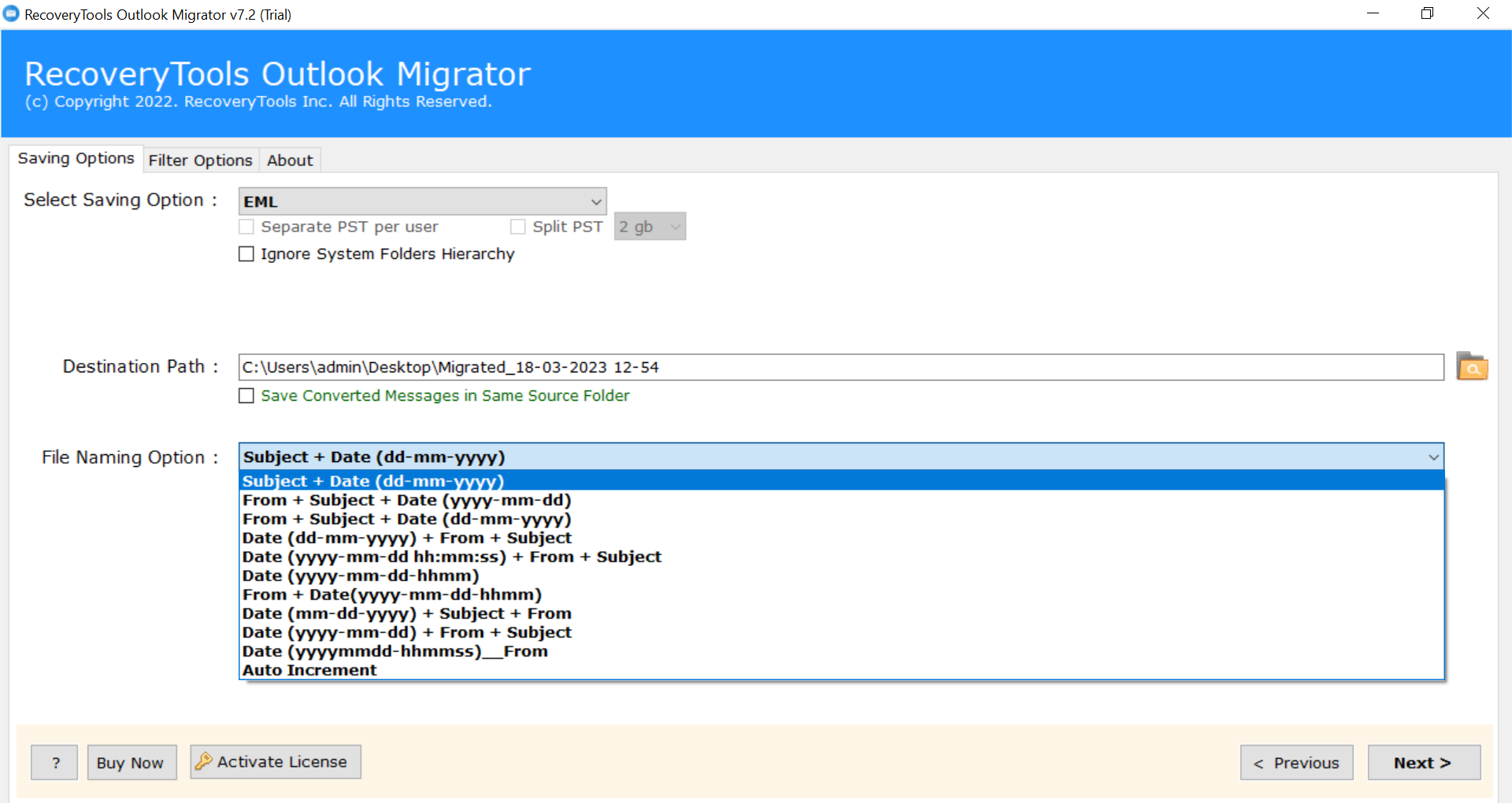Choose From + Subject + Date (yyyy-mm-dd)

841,500
